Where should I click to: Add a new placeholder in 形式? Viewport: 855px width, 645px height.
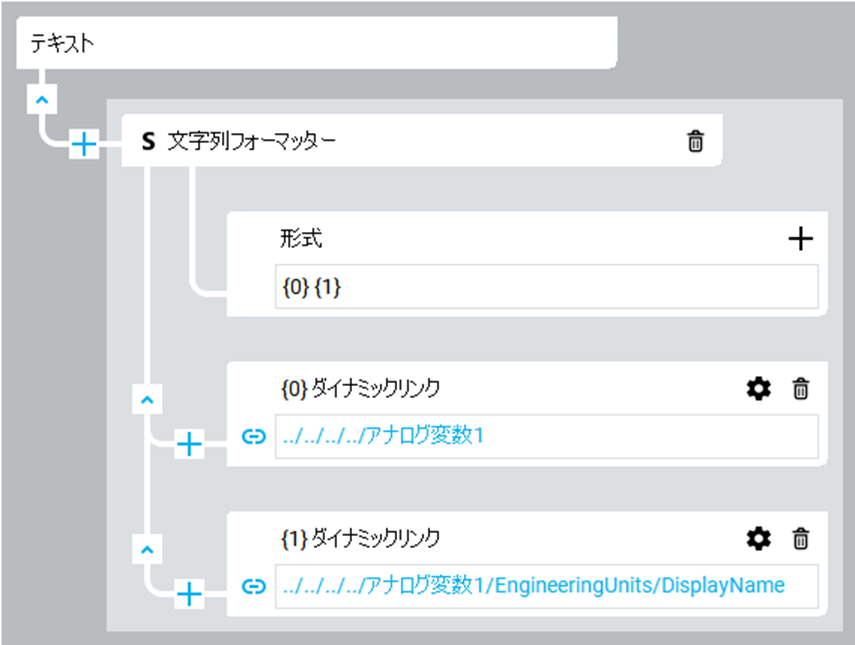click(x=800, y=239)
